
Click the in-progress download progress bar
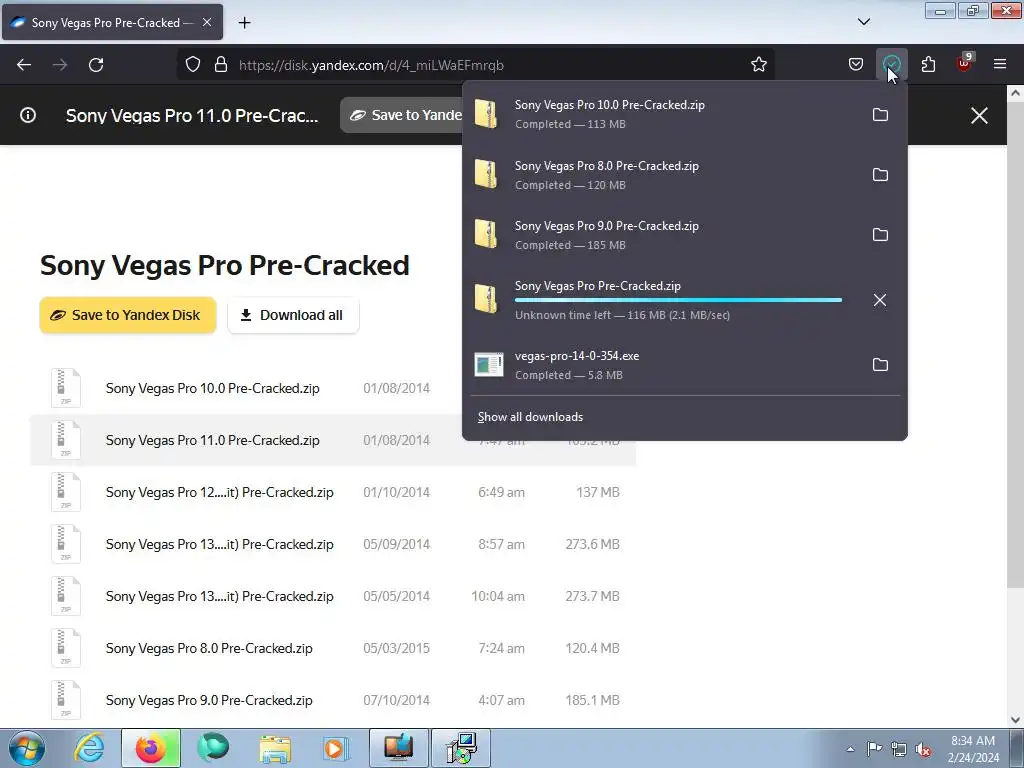[679, 300]
